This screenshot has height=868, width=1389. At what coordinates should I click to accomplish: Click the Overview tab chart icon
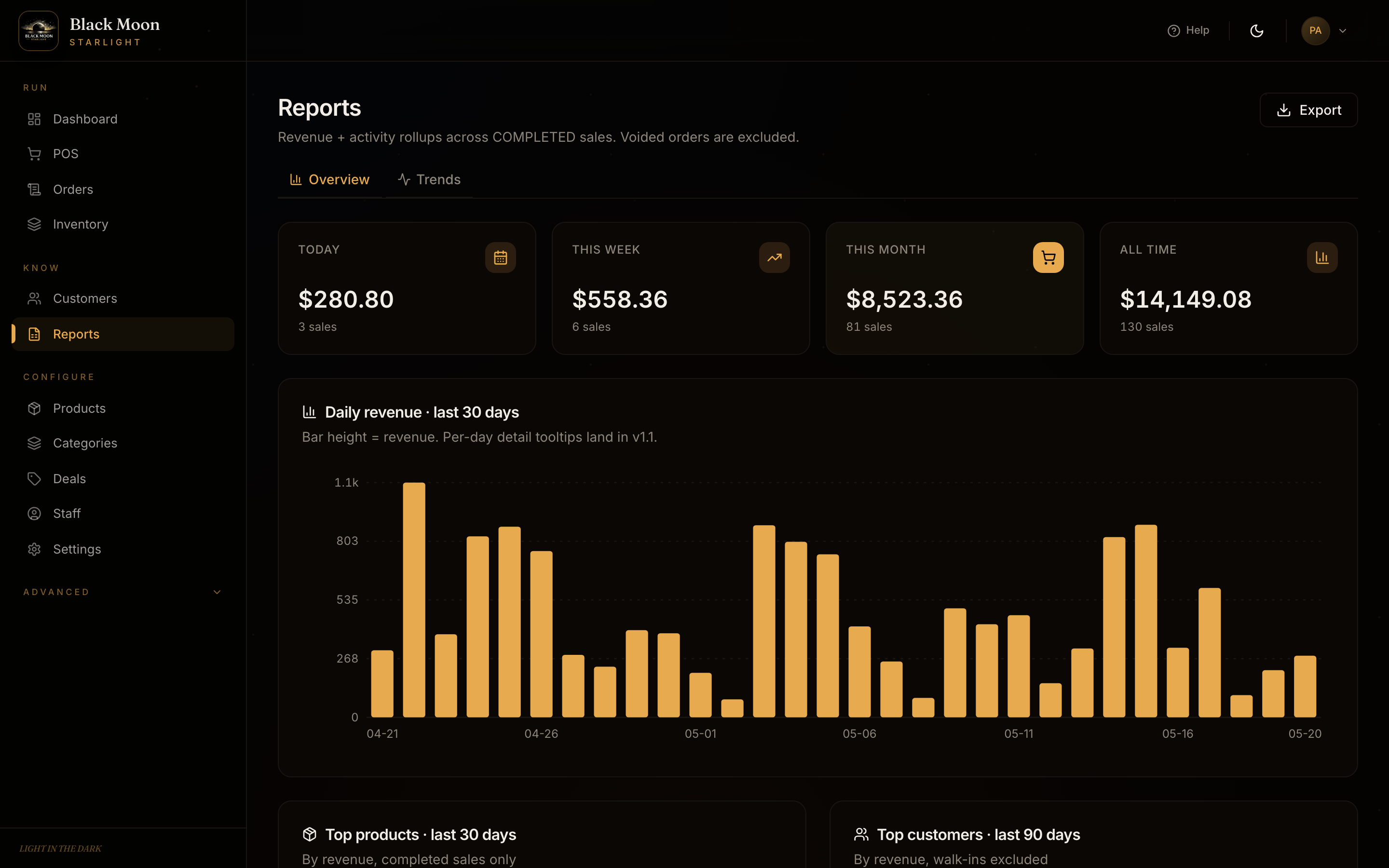(296, 180)
